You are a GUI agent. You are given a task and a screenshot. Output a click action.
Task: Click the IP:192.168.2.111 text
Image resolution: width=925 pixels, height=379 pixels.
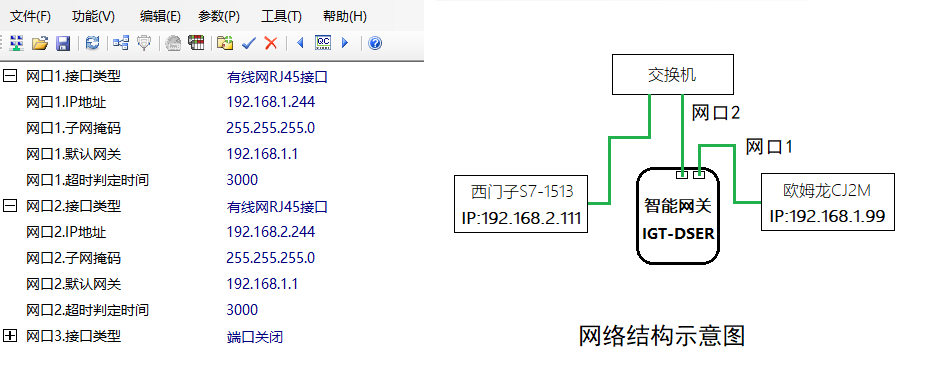[521, 218]
